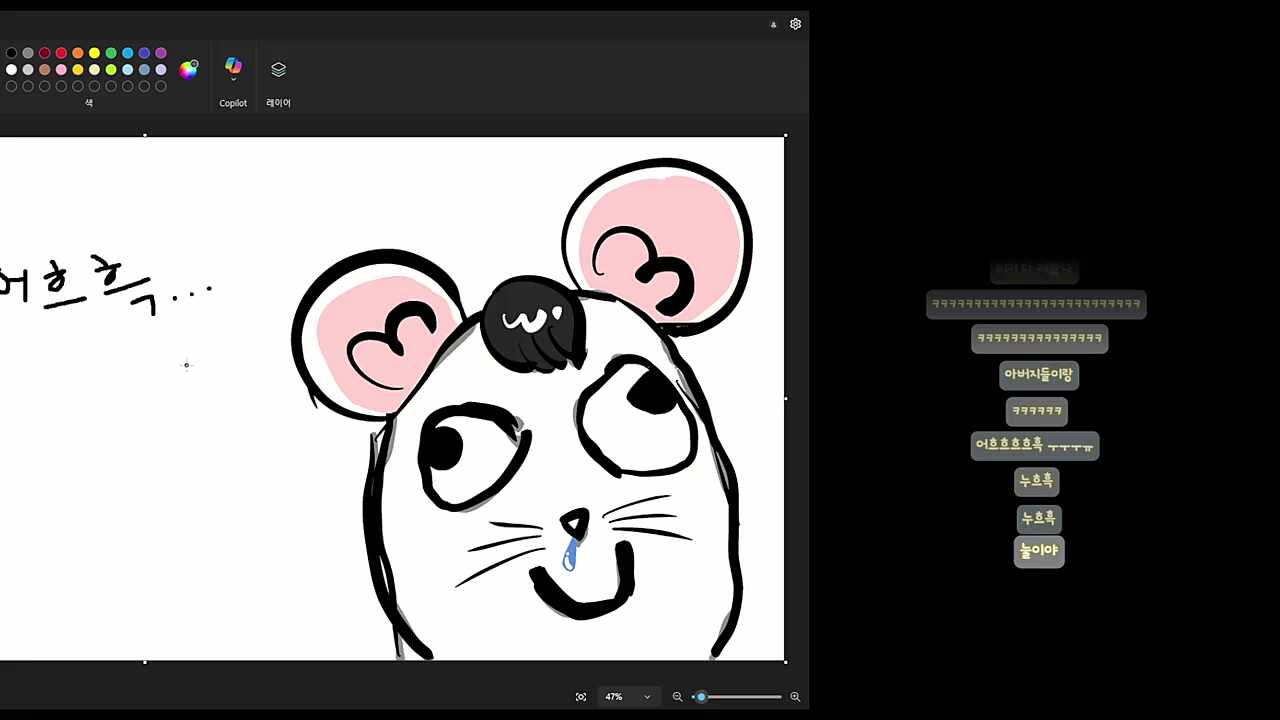Pick the red color swatch
Viewport: 1280px width, 720px height.
coord(61,53)
